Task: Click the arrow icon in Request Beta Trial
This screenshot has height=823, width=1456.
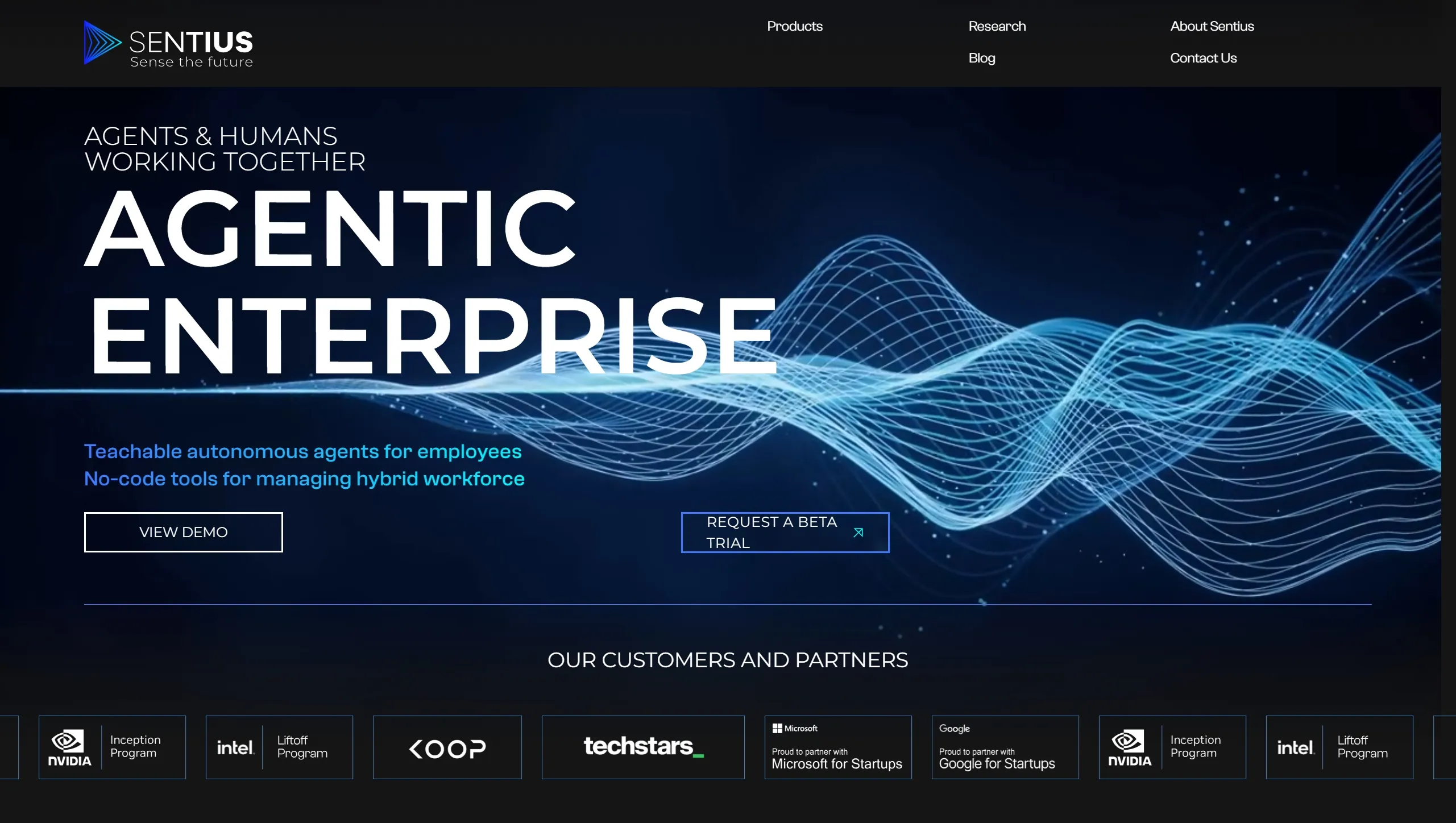Action: point(858,533)
